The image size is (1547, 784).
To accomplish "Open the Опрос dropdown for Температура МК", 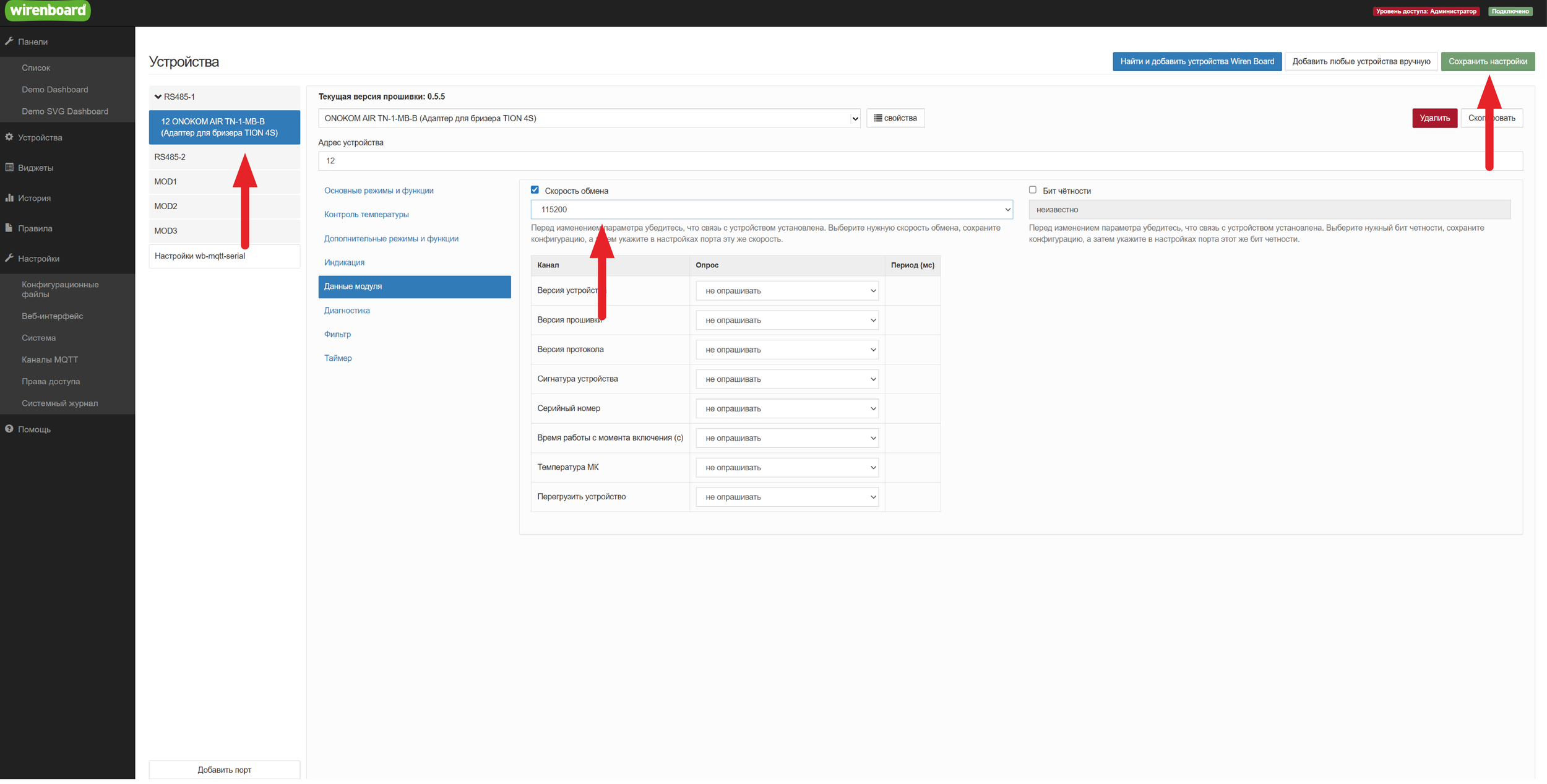I will pos(787,467).
